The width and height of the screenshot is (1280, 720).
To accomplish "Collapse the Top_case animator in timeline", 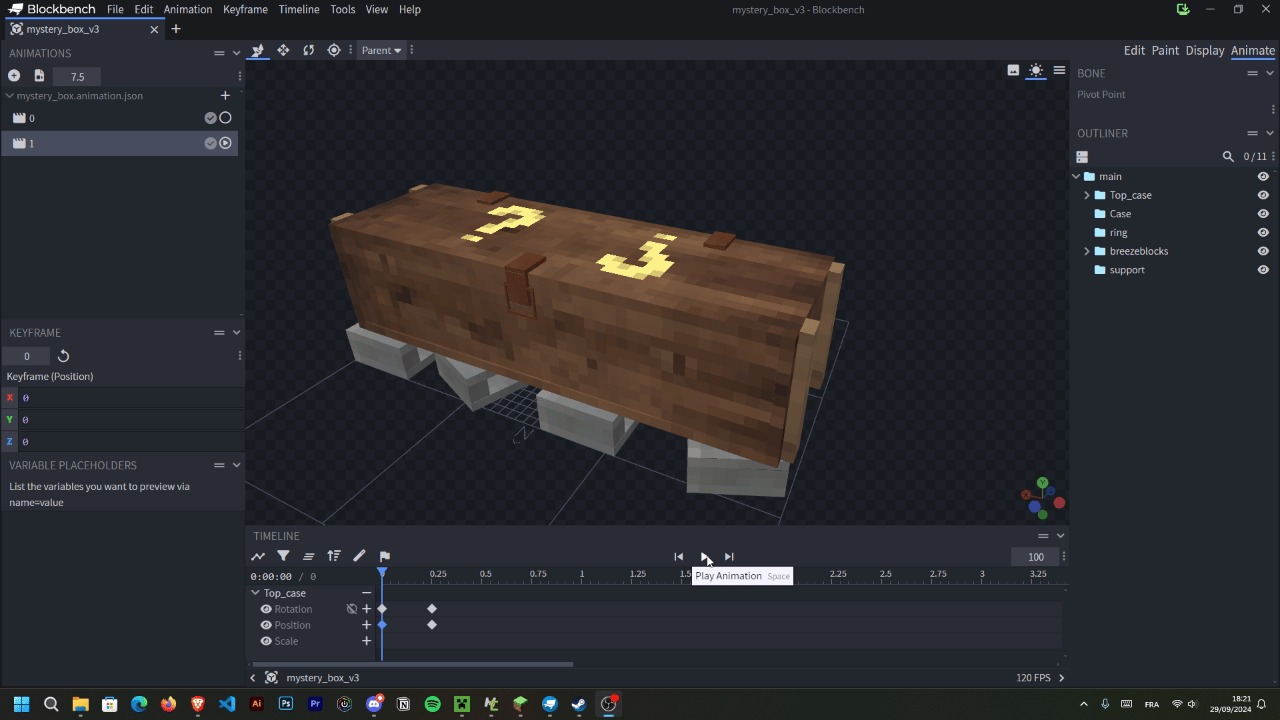I will tap(255, 593).
